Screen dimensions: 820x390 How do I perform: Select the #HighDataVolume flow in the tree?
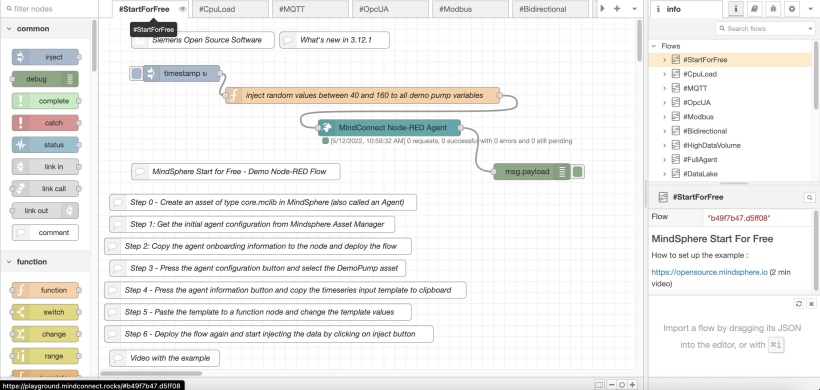point(711,145)
